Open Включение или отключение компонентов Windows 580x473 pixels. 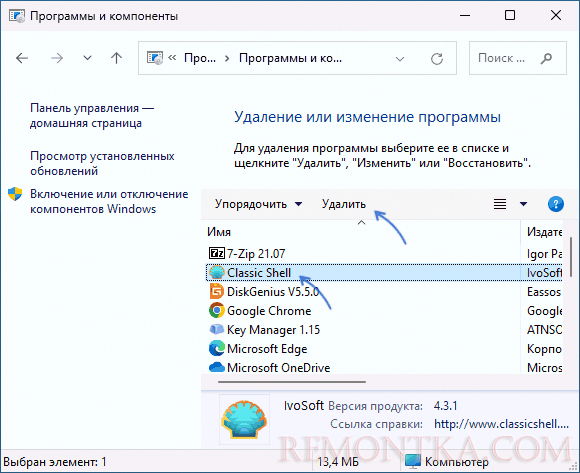tap(109, 201)
